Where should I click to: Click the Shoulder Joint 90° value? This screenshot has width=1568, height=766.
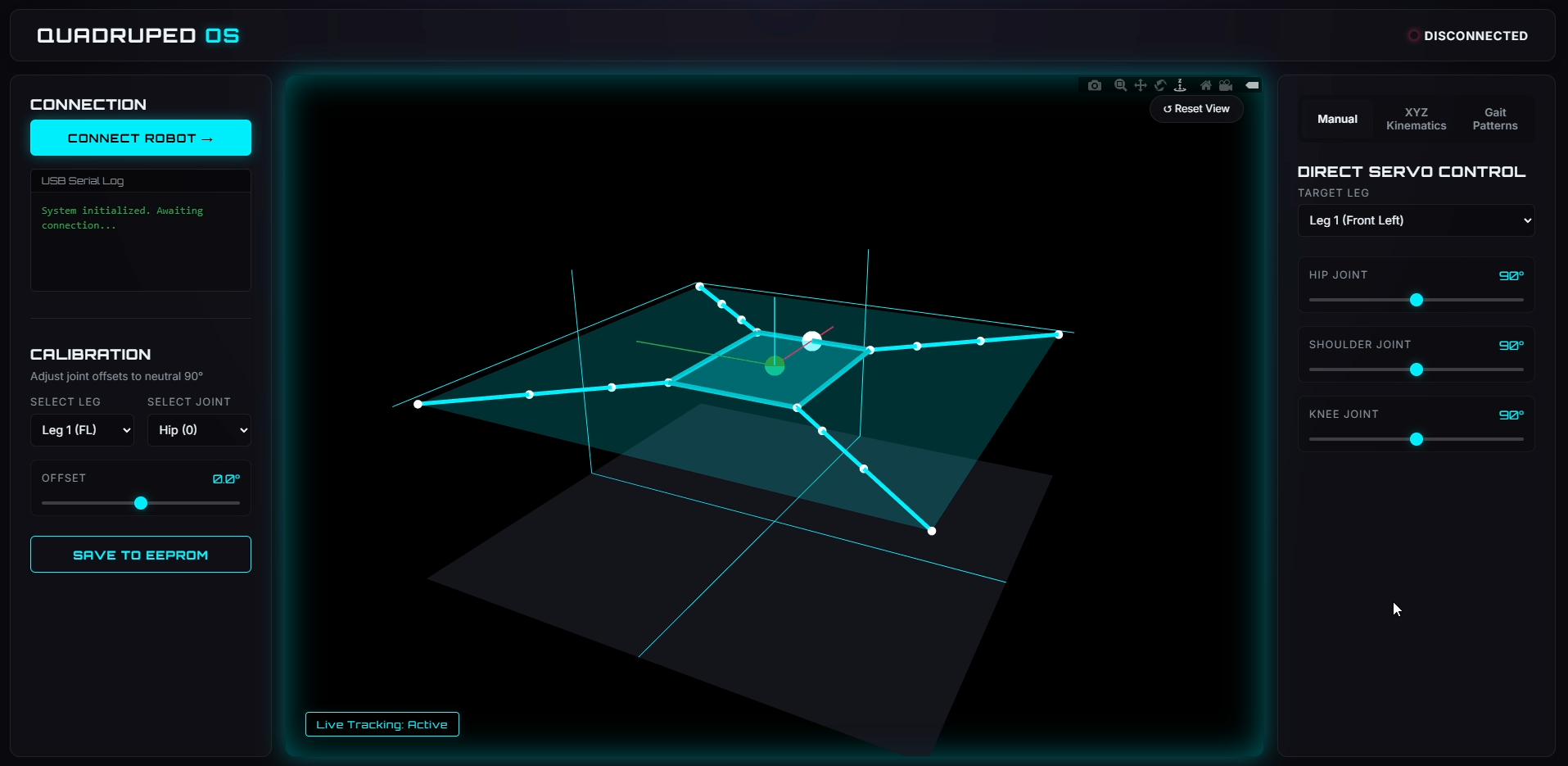[x=1512, y=346]
